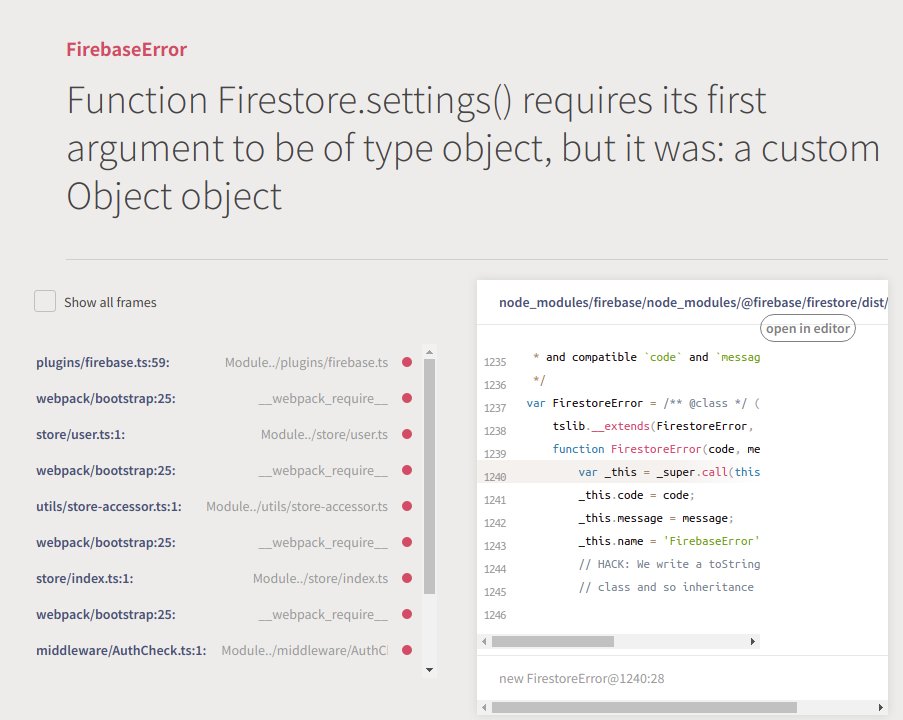Click the red dot beside the first webpack/bootstrap:25 frame
The height and width of the screenshot is (720, 903).
click(x=406, y=398)
